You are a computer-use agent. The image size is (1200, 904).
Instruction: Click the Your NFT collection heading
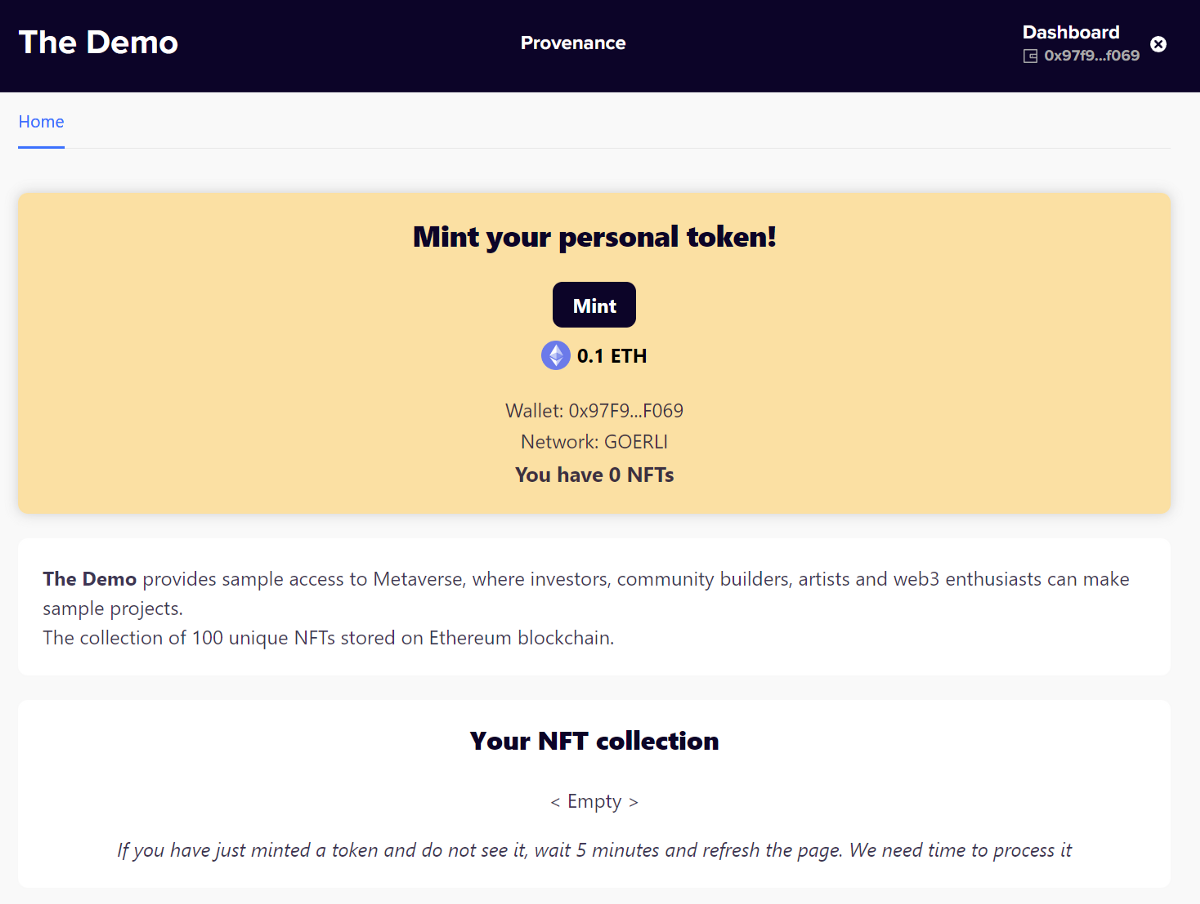(594, 740)
